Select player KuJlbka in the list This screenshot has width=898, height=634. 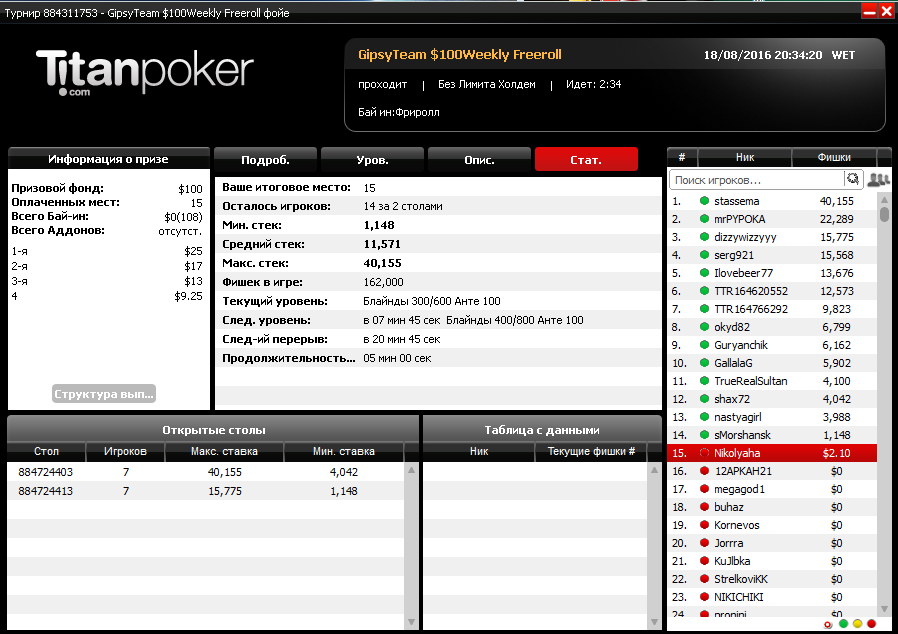point(772,561)
